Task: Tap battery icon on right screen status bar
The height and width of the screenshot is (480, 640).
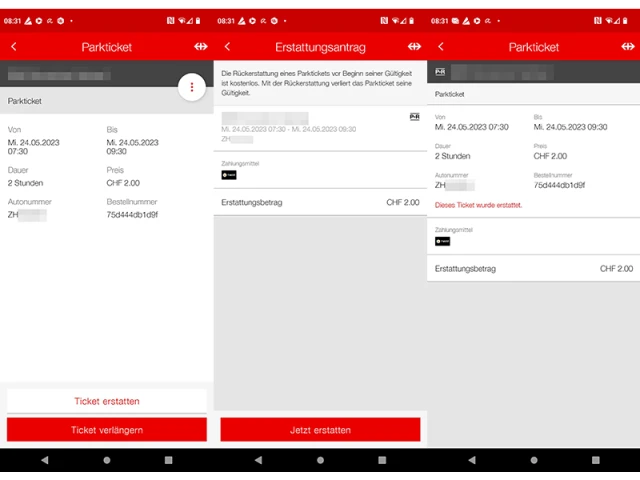Action: coord(625,20)
